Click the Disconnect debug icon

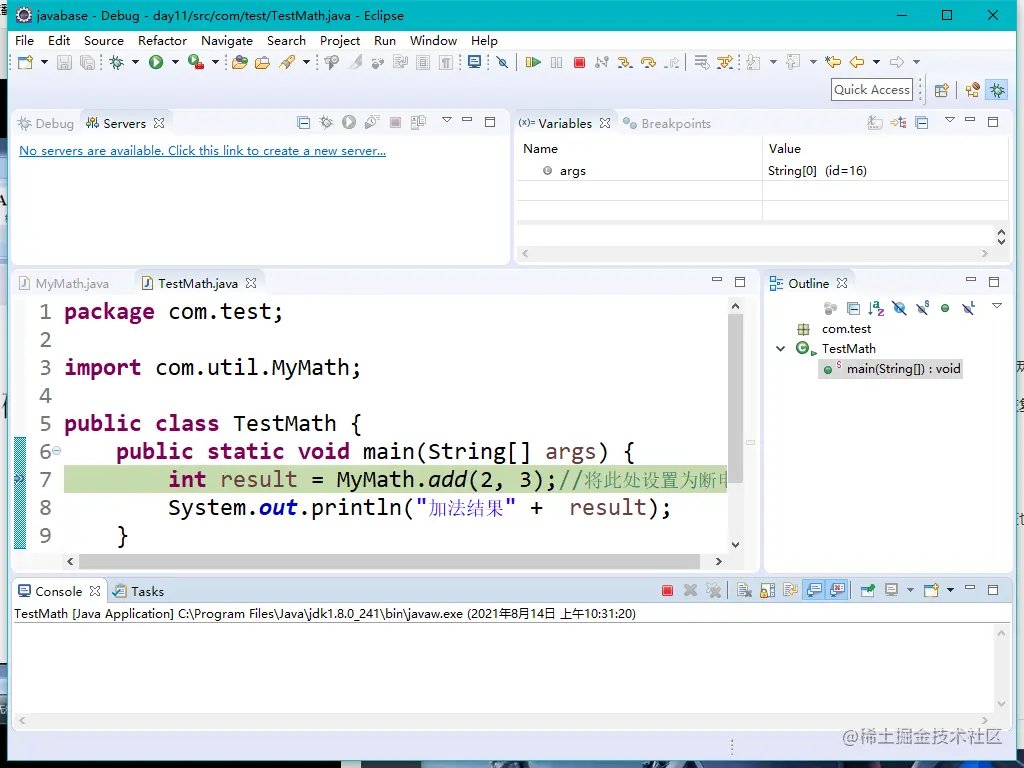(x=601, y=62)
